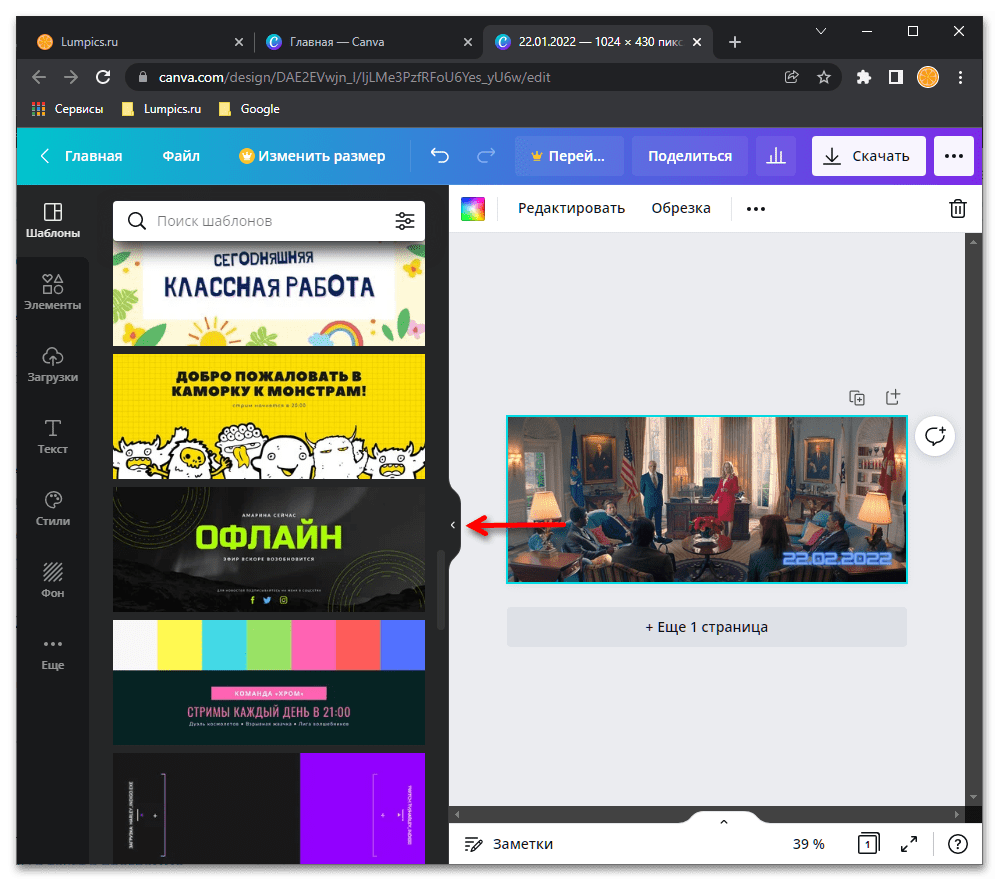Screen dimensions: 999x881
Task: Open the rainbow color picker swatch
Action: 473,208
